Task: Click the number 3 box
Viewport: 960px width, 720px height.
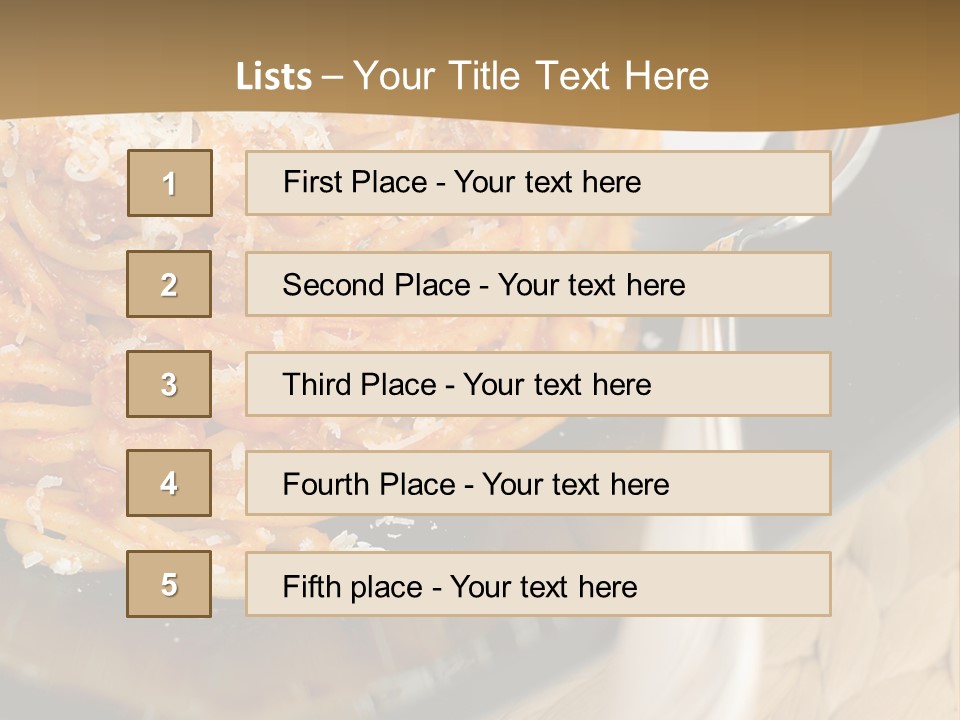Action: click(169, 384)
